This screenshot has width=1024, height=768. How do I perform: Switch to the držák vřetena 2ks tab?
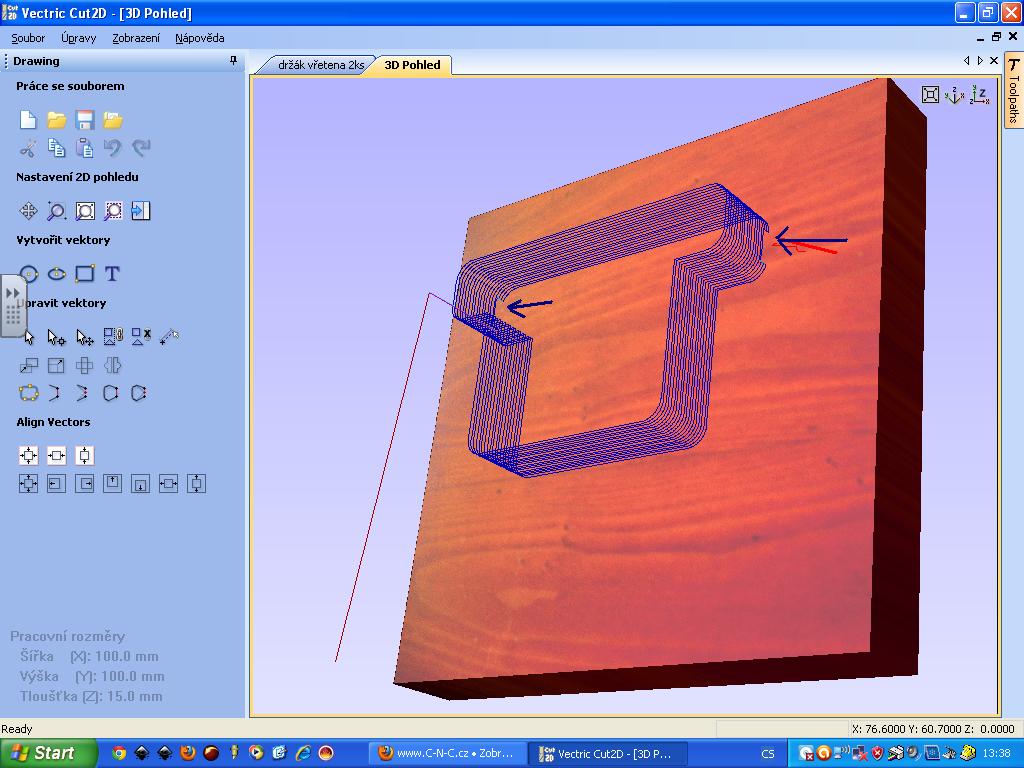click(x=314, y=65)
